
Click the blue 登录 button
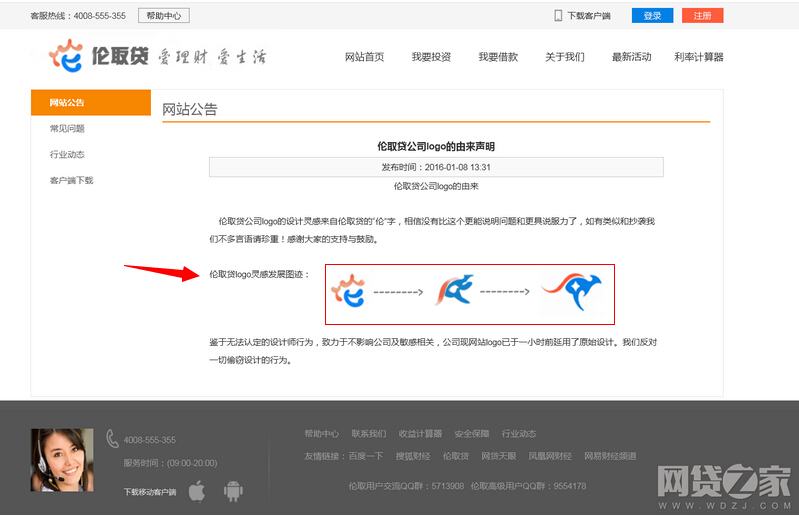[x=652, y=16]
